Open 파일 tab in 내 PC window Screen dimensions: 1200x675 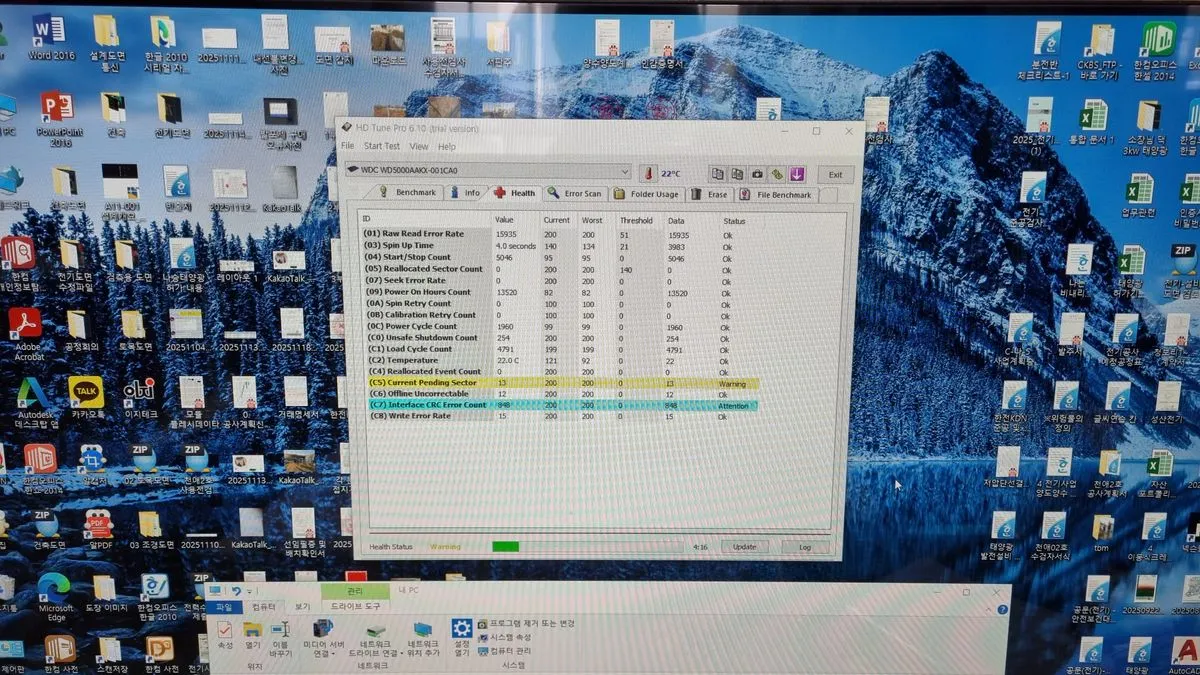[224, 607]
